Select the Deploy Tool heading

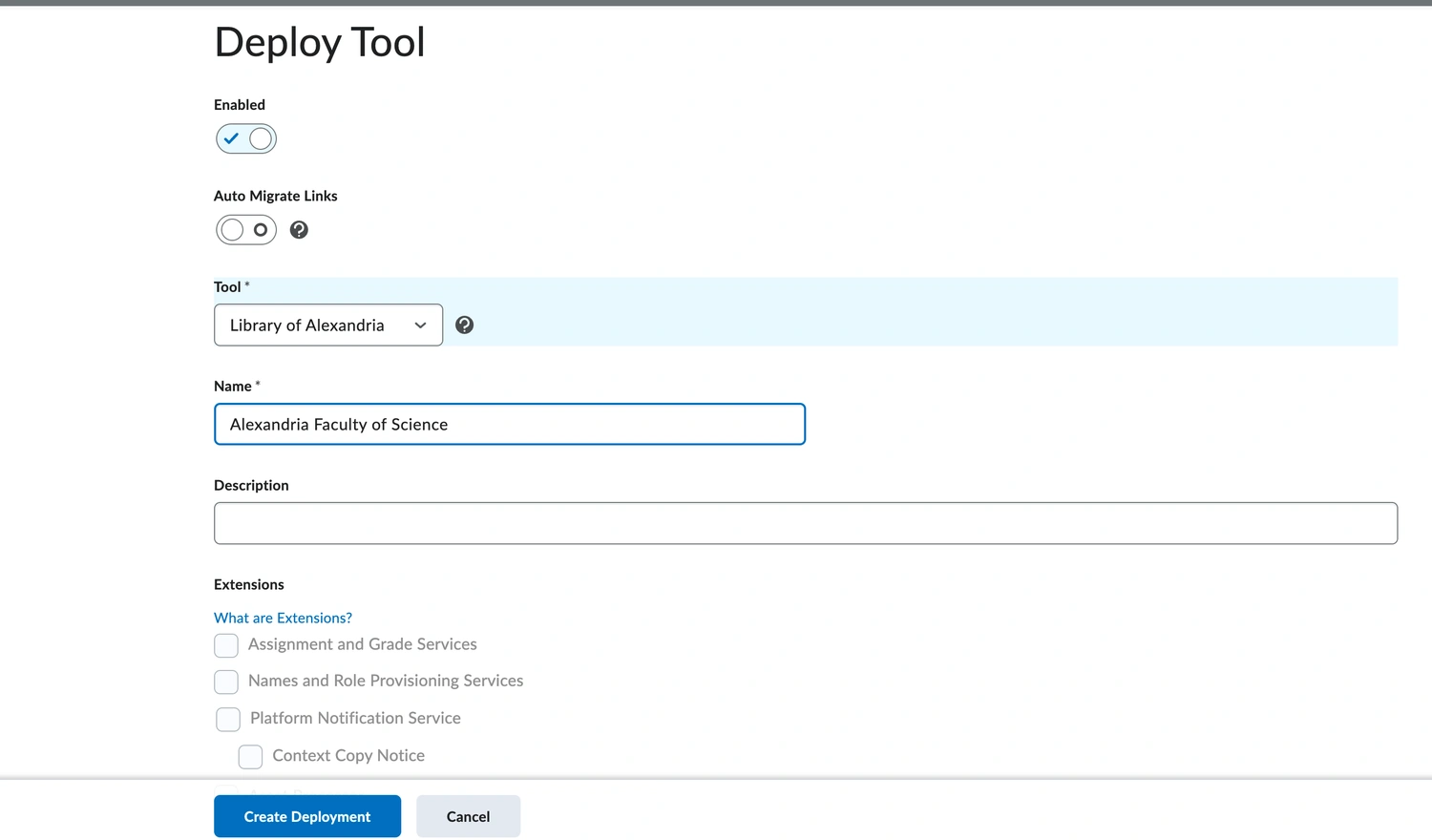coord(320,43)
